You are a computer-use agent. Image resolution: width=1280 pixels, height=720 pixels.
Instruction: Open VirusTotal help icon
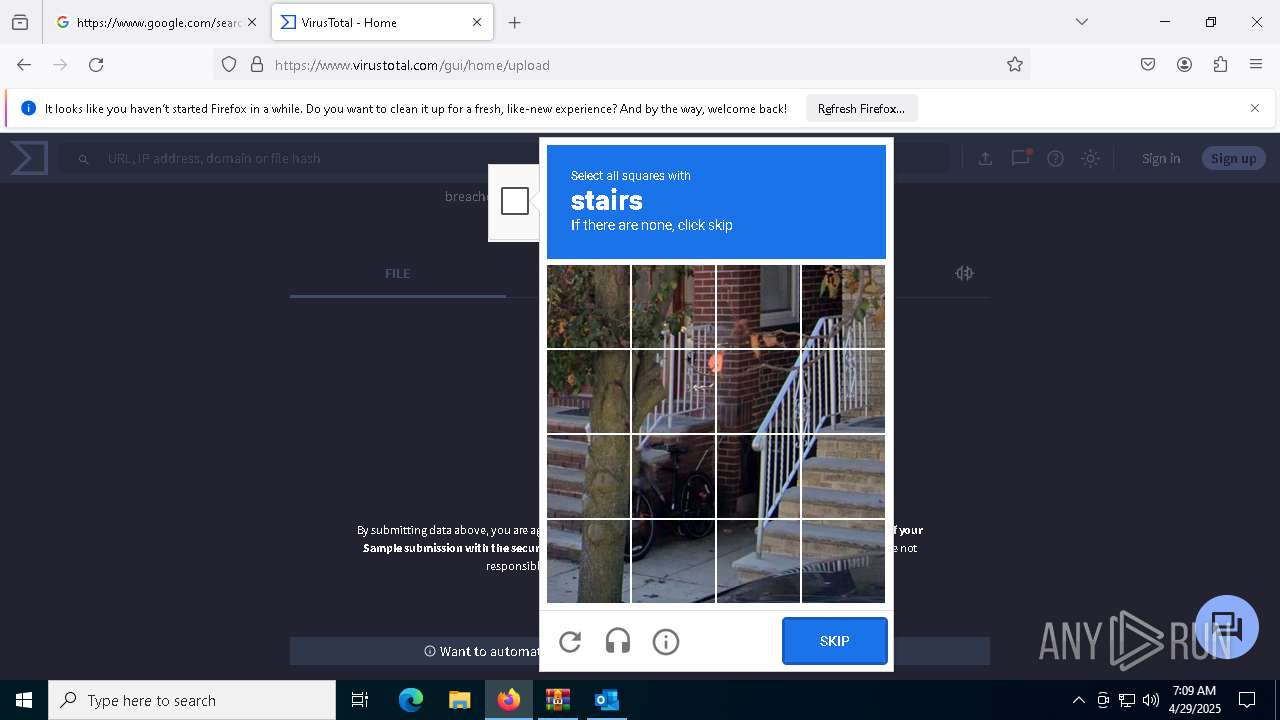1055,158
